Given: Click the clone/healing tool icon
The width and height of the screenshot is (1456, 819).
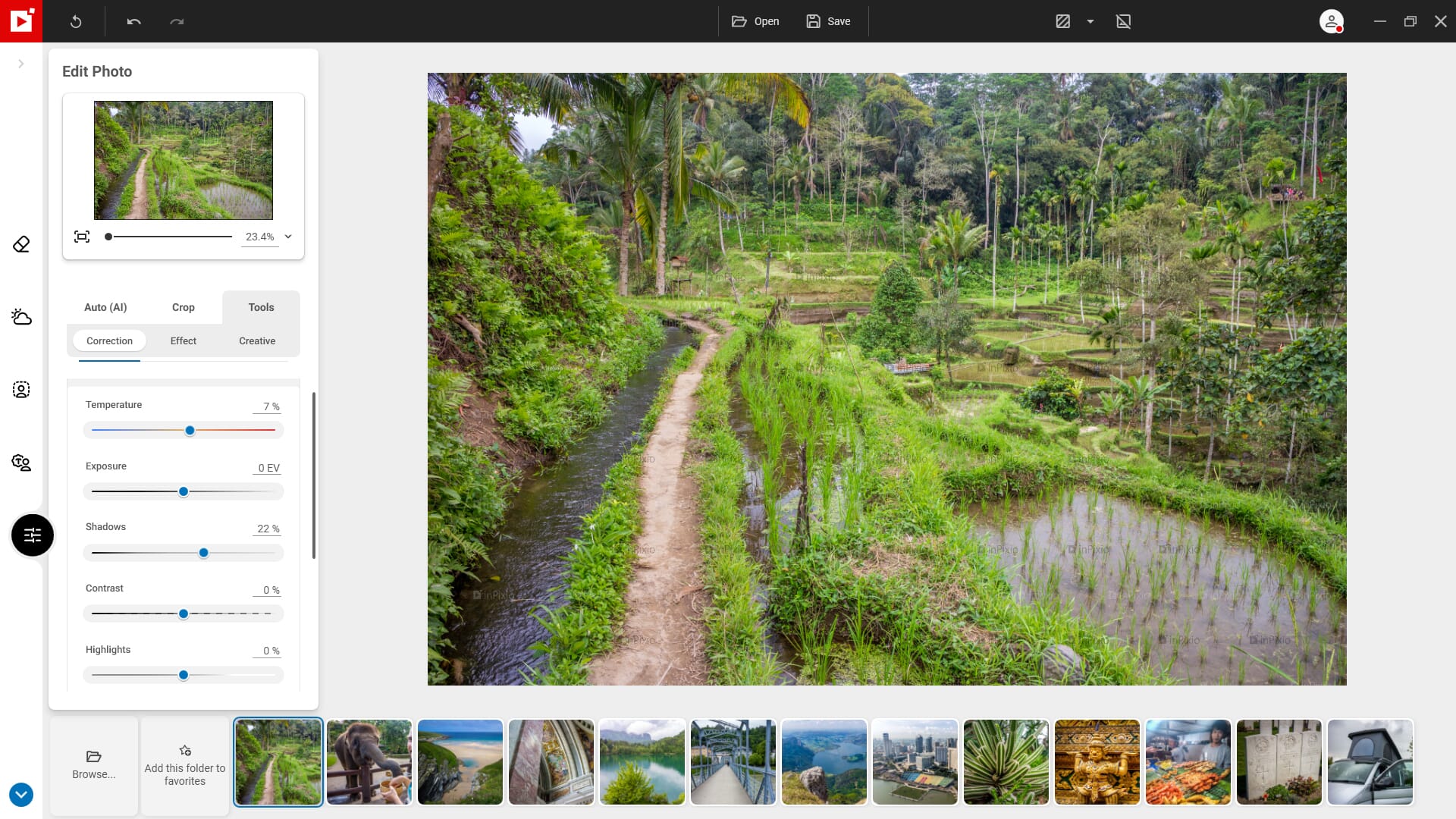Looking at the screenshot, I should pyautogui.click(x=21, y=243).
